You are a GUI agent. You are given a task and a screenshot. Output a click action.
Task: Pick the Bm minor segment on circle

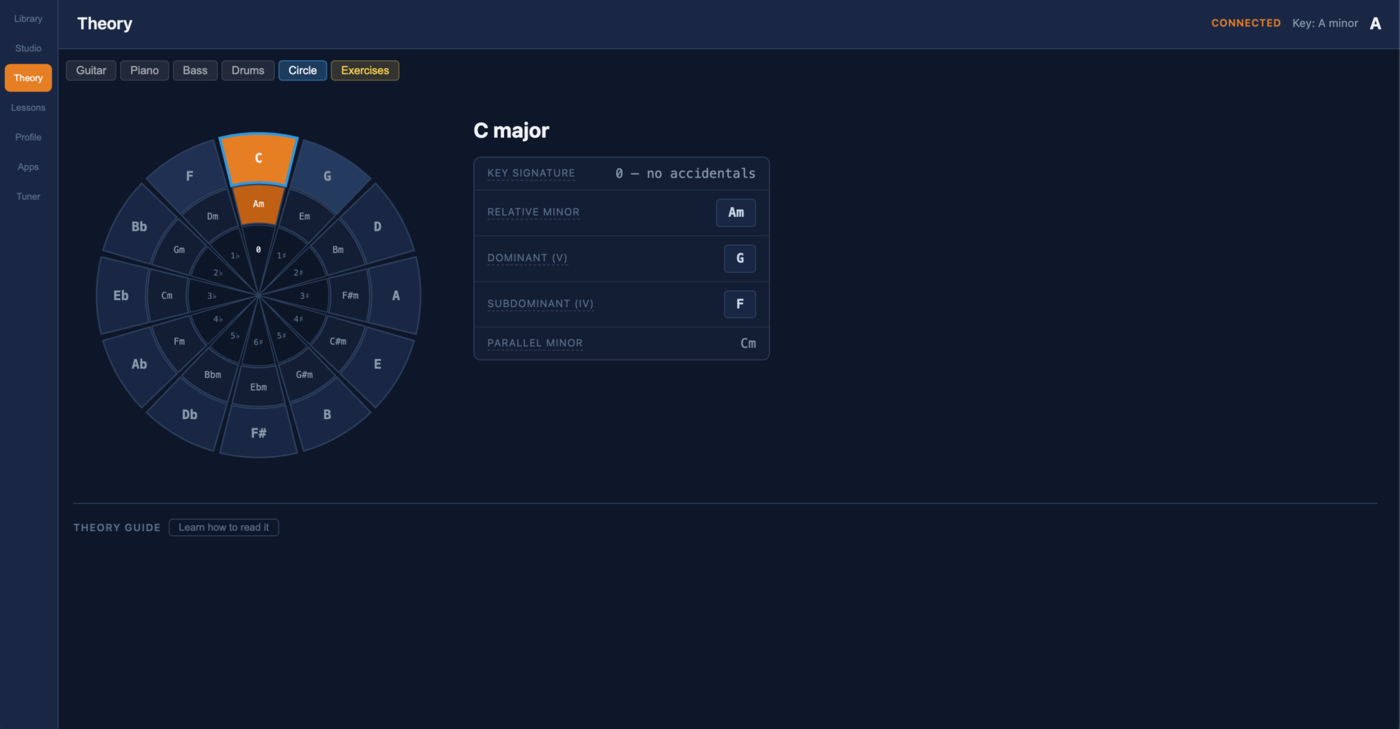click(x=338, y=249)
